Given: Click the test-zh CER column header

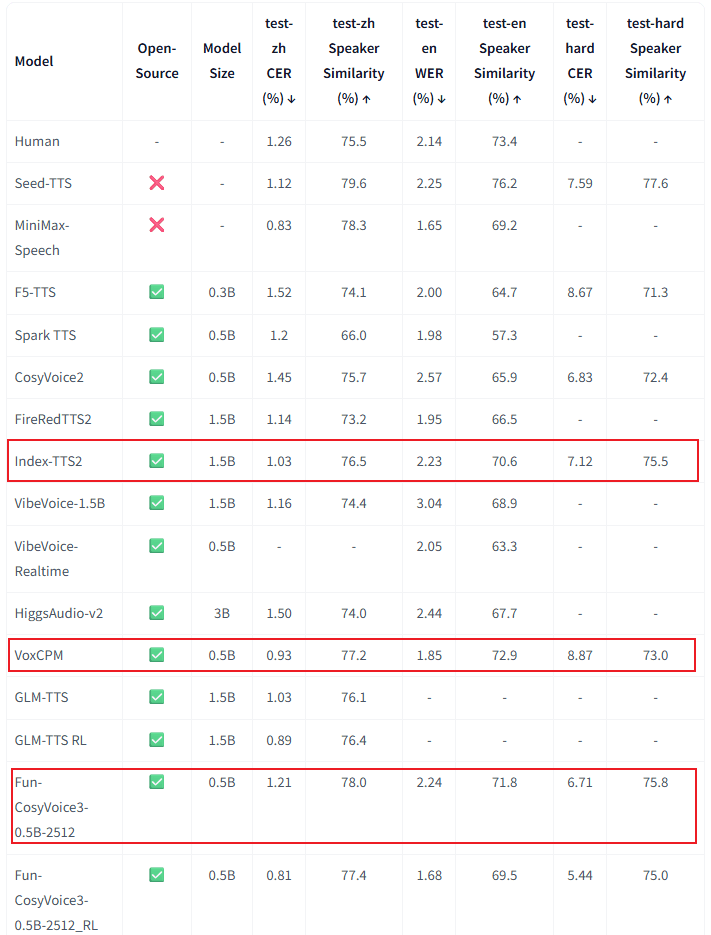Looking at the screenshot, I should point(279,61).
